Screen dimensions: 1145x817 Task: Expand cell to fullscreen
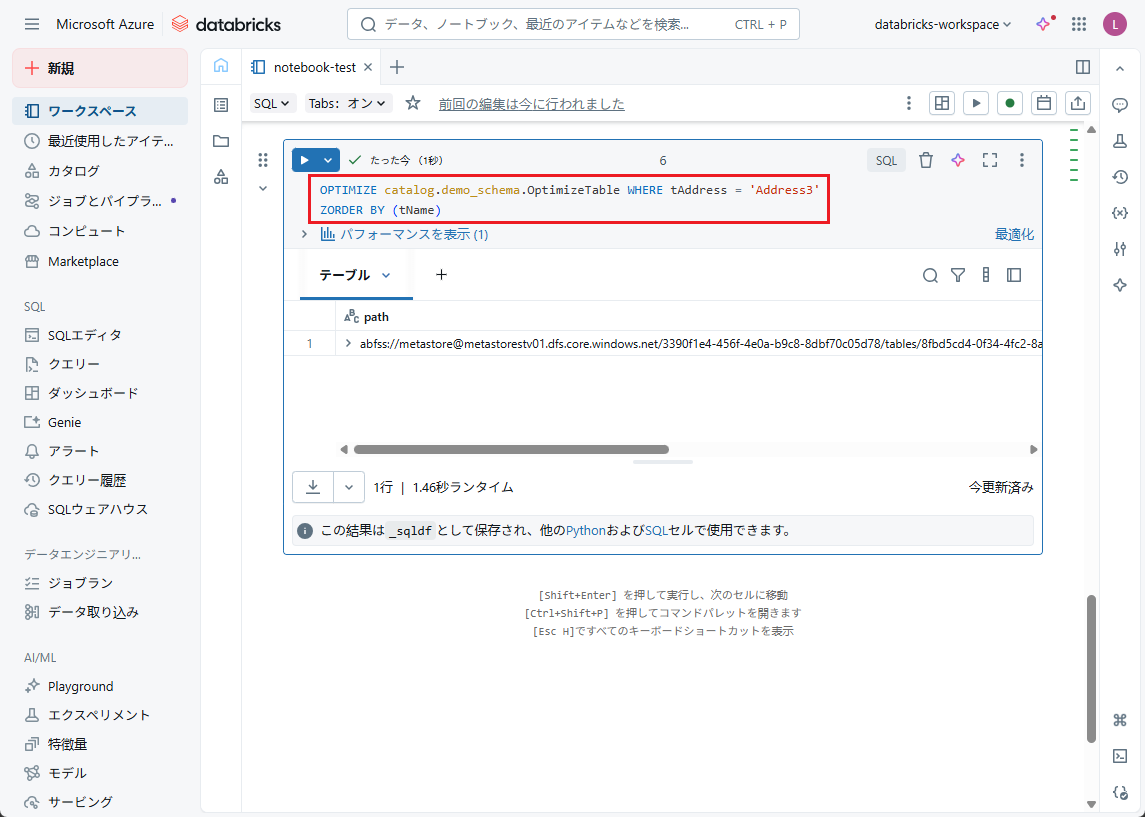[x=990, y=160]
